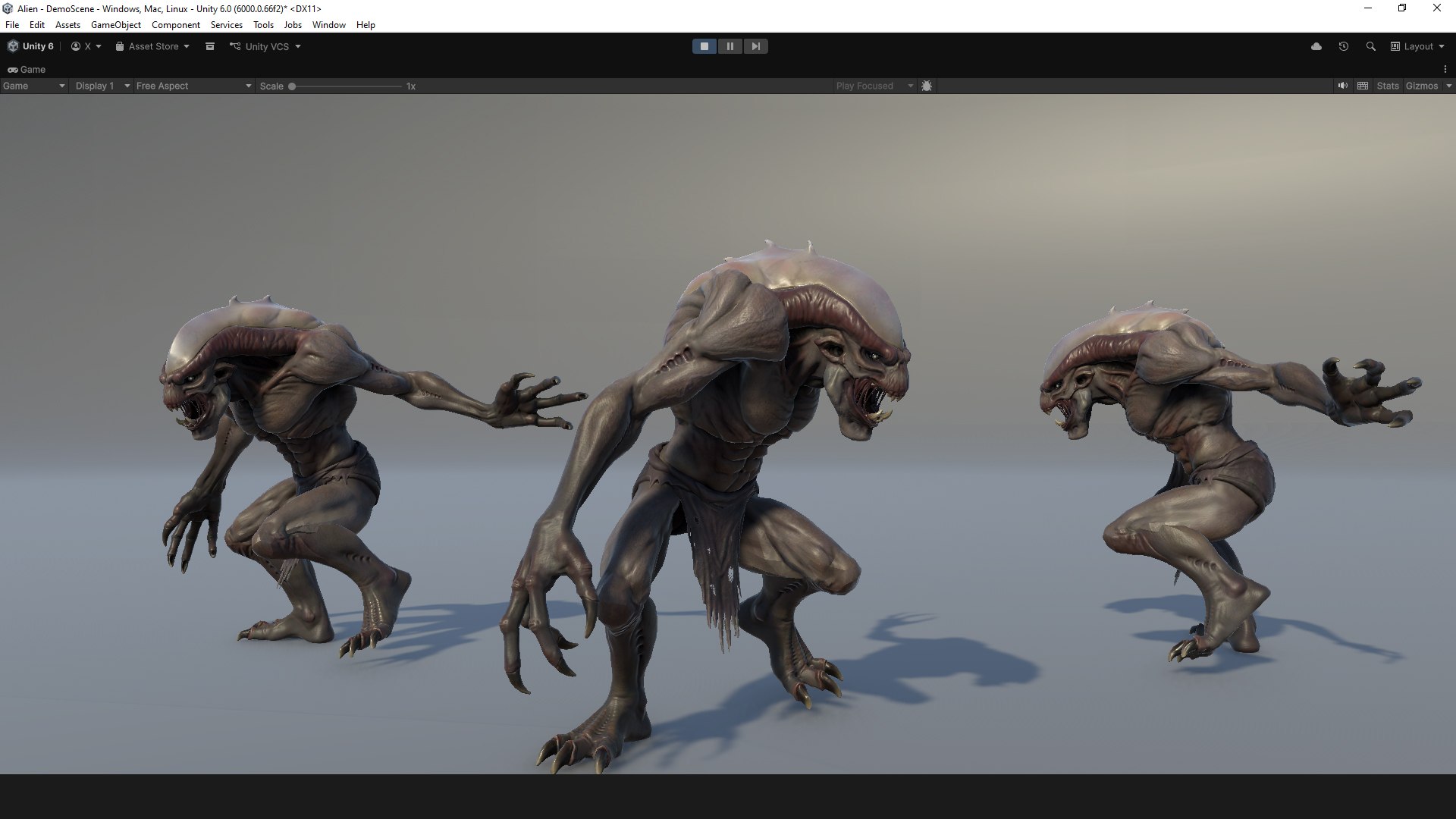Viewport: 1456px width, 819px height.
Task: Click the Unity icon in the title bar
Action: 8,8
